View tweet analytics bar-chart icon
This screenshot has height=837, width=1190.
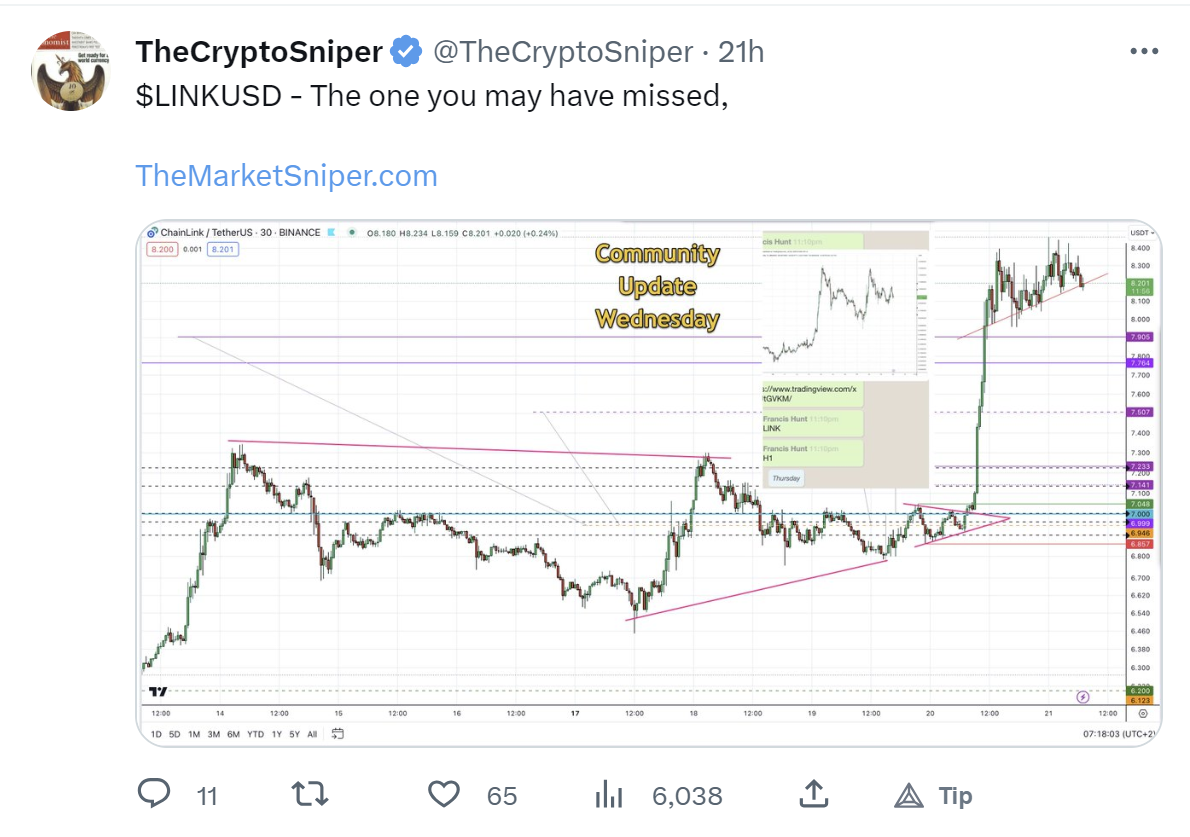(x=609, y=795)
